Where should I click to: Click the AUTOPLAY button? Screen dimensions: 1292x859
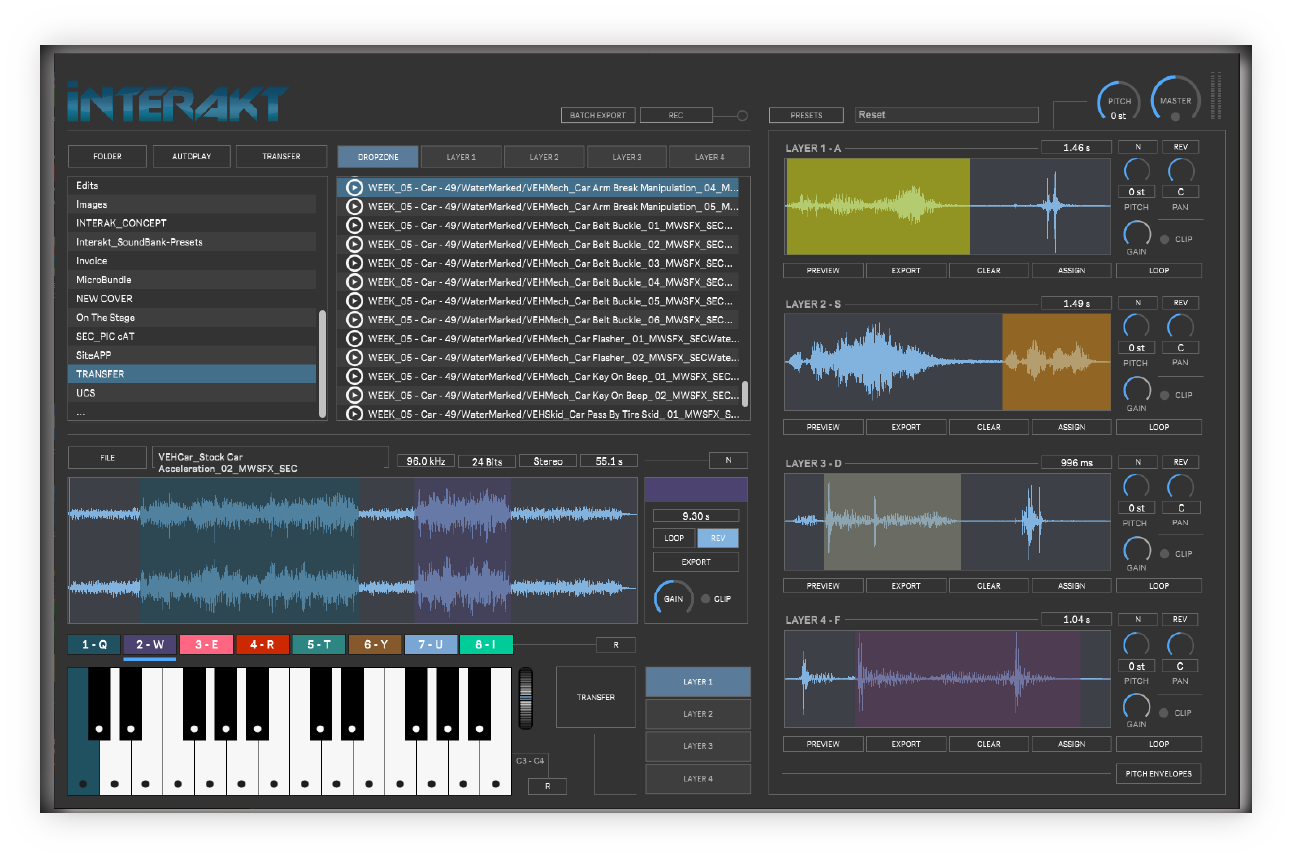point(191,157)
